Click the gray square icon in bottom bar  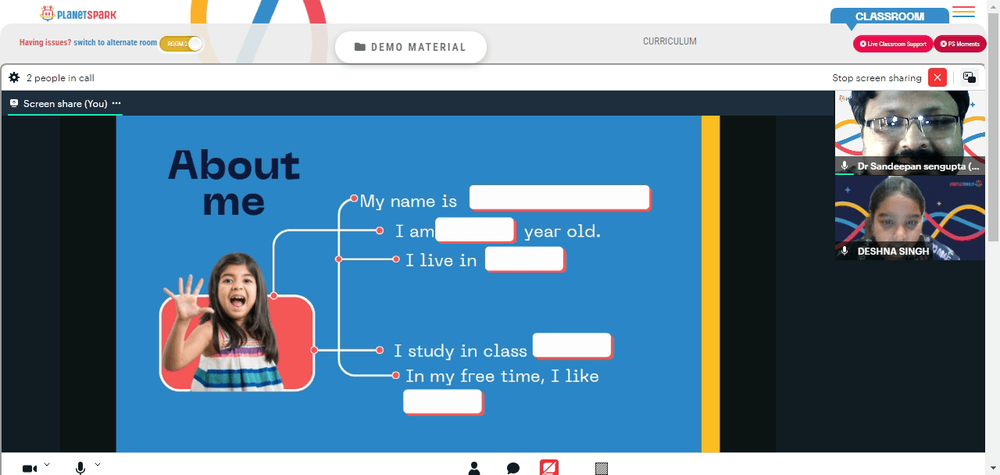coord(601,469)
